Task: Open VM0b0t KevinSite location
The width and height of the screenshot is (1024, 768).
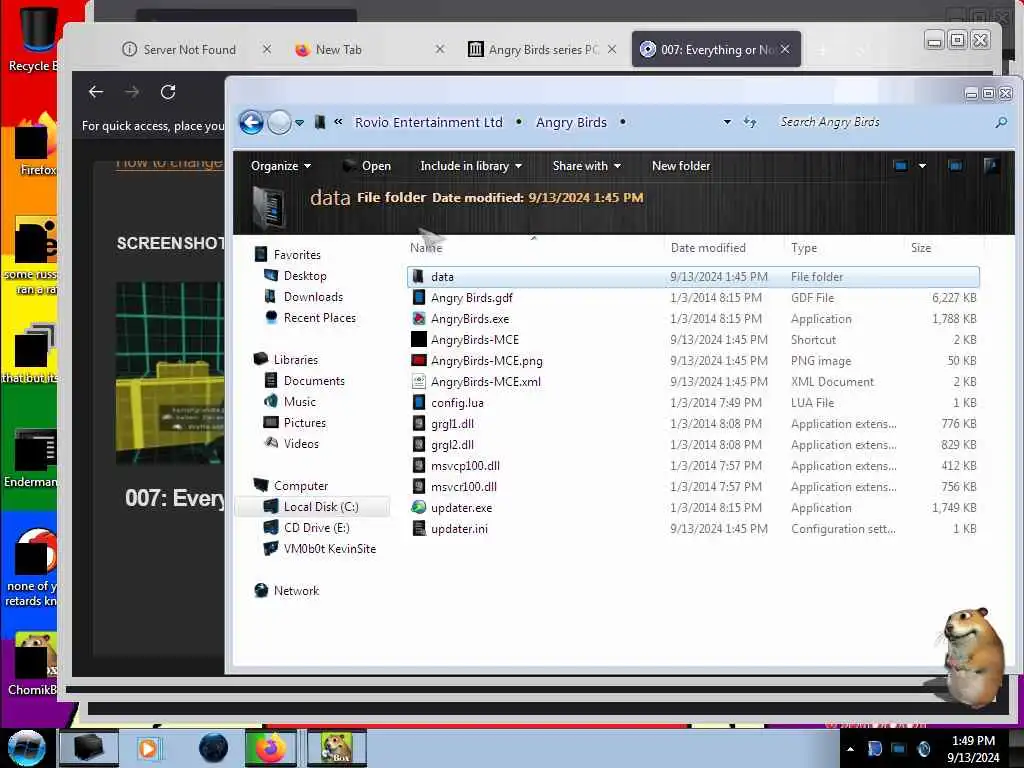Action: coord(330,549)
